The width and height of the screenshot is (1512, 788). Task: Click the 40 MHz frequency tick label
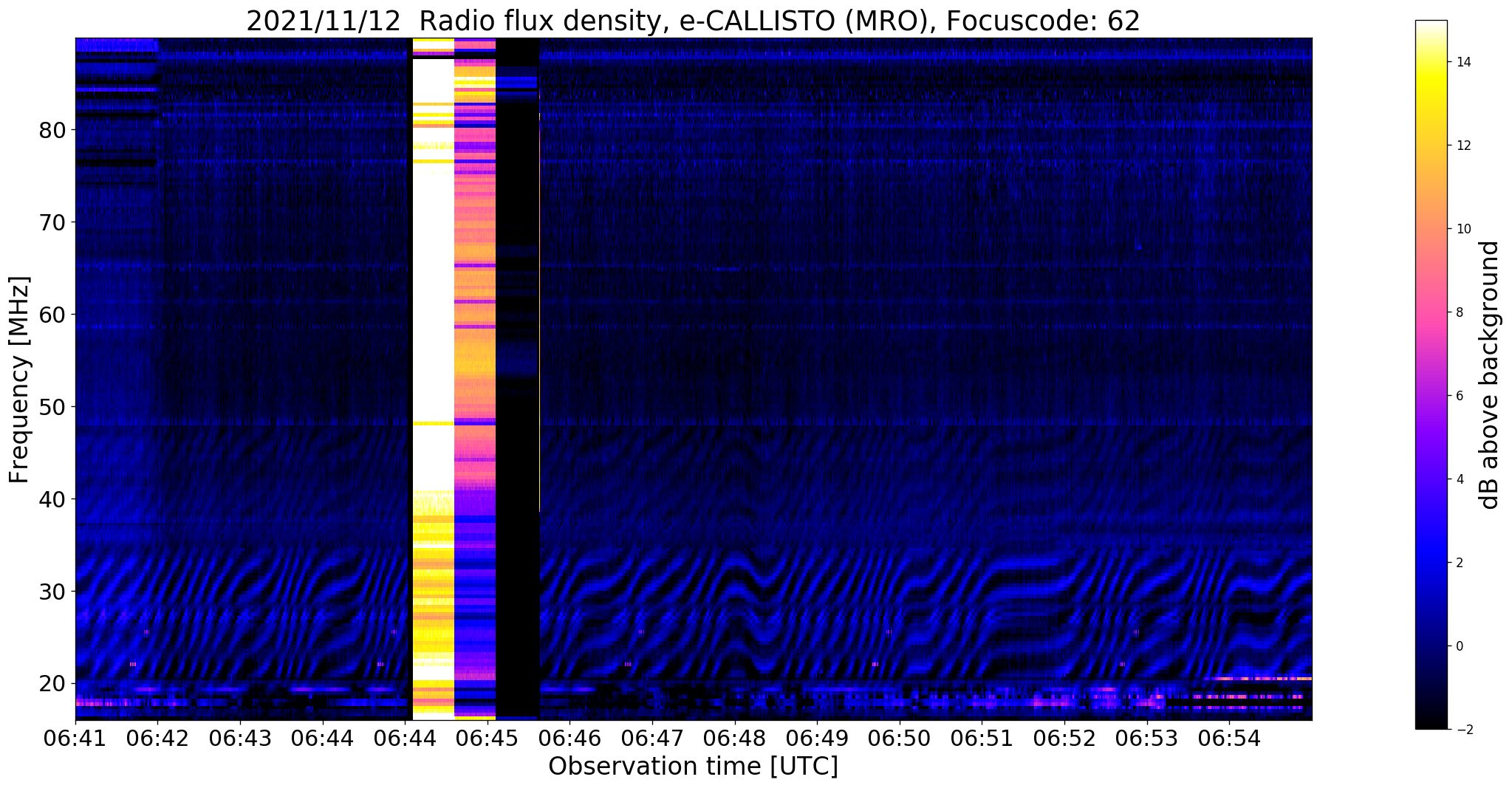point(52,499)
